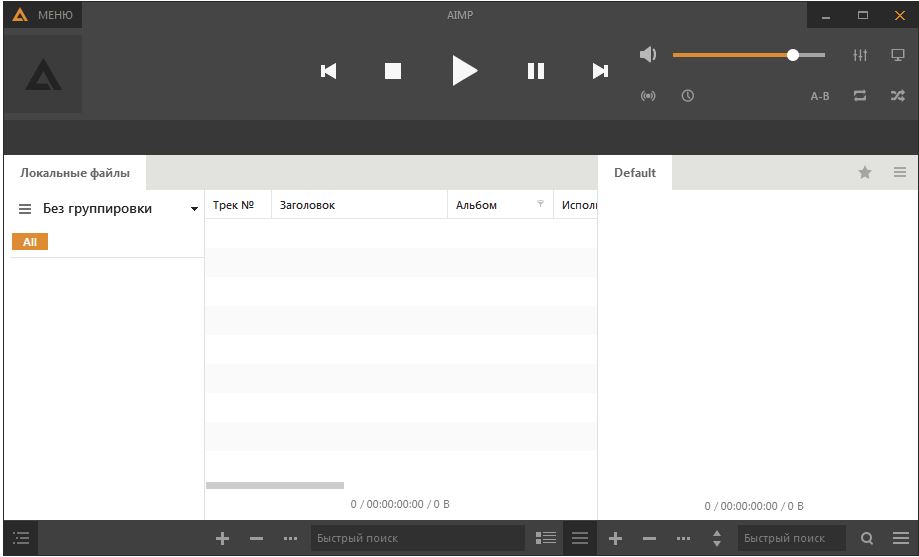Click the internet radio capture icon
This screenshot has height=557, width=919.
point(648,96)
